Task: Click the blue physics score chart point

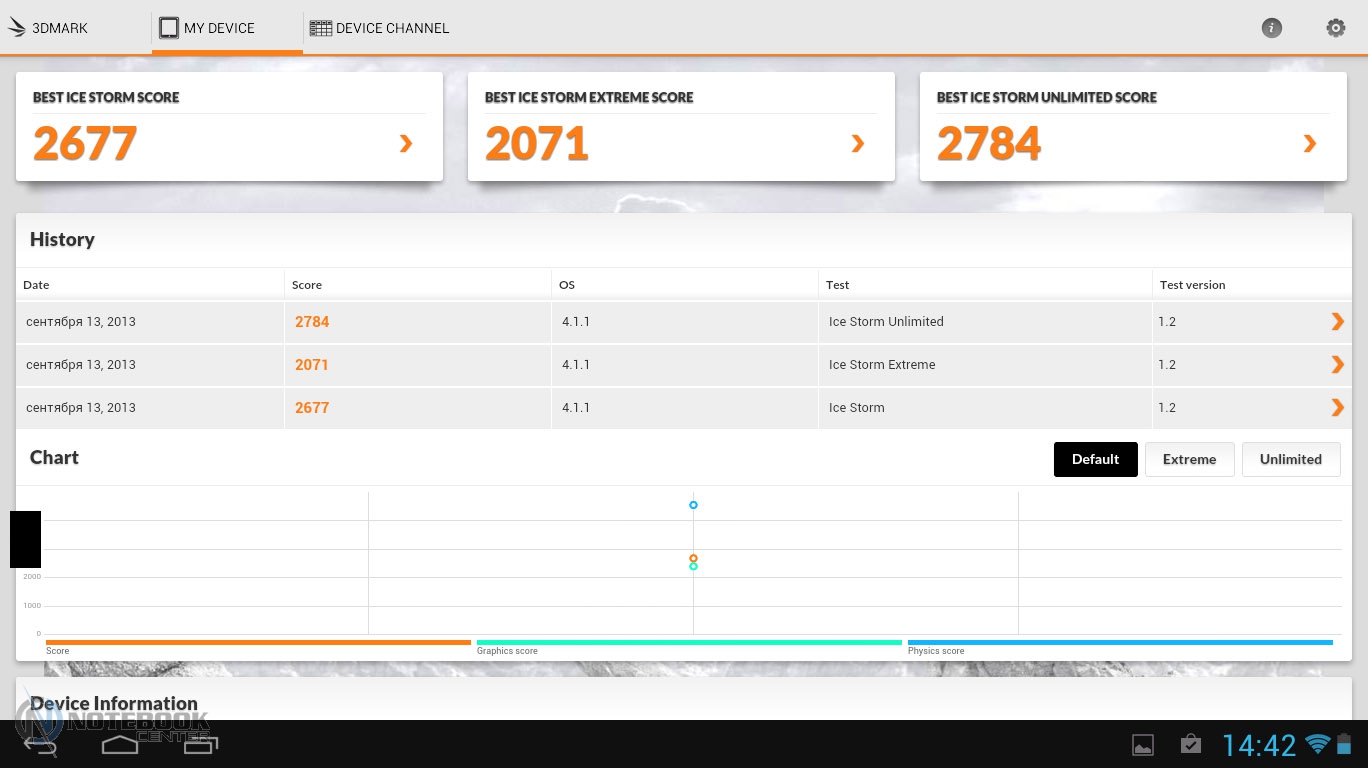Action: [693, 505]
